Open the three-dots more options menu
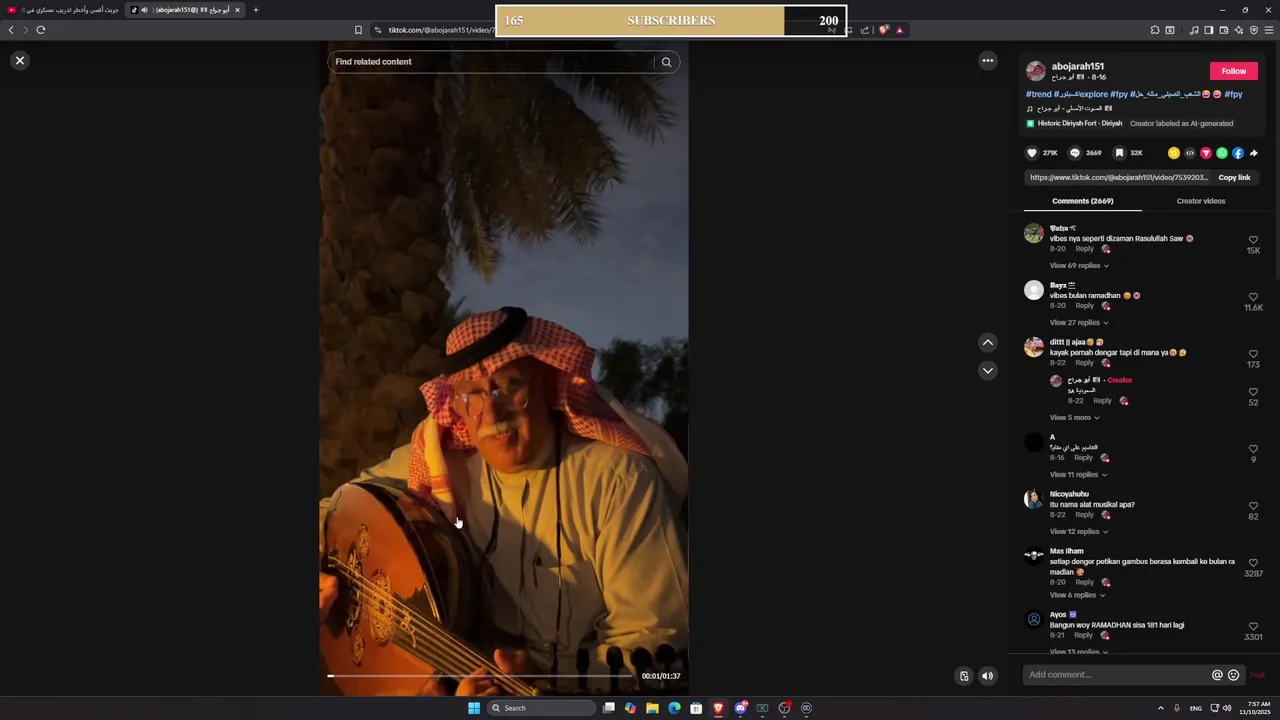Viewport: 1280px width, 720px height. [x=987, y=61]
